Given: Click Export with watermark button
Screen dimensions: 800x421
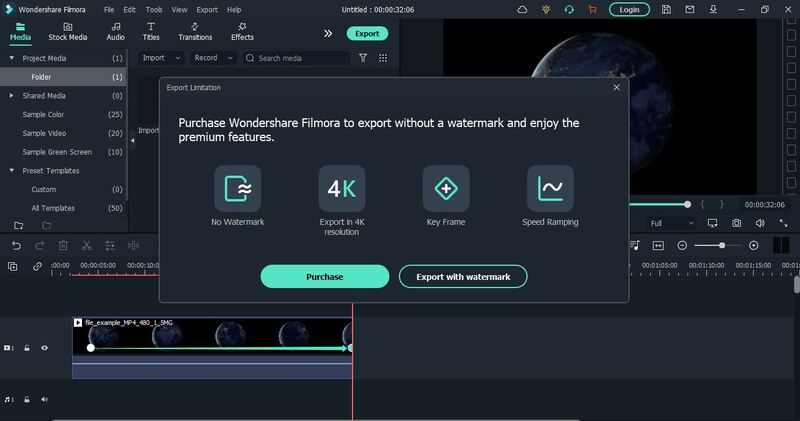Looking at the screenshot, I should point(463,277).
